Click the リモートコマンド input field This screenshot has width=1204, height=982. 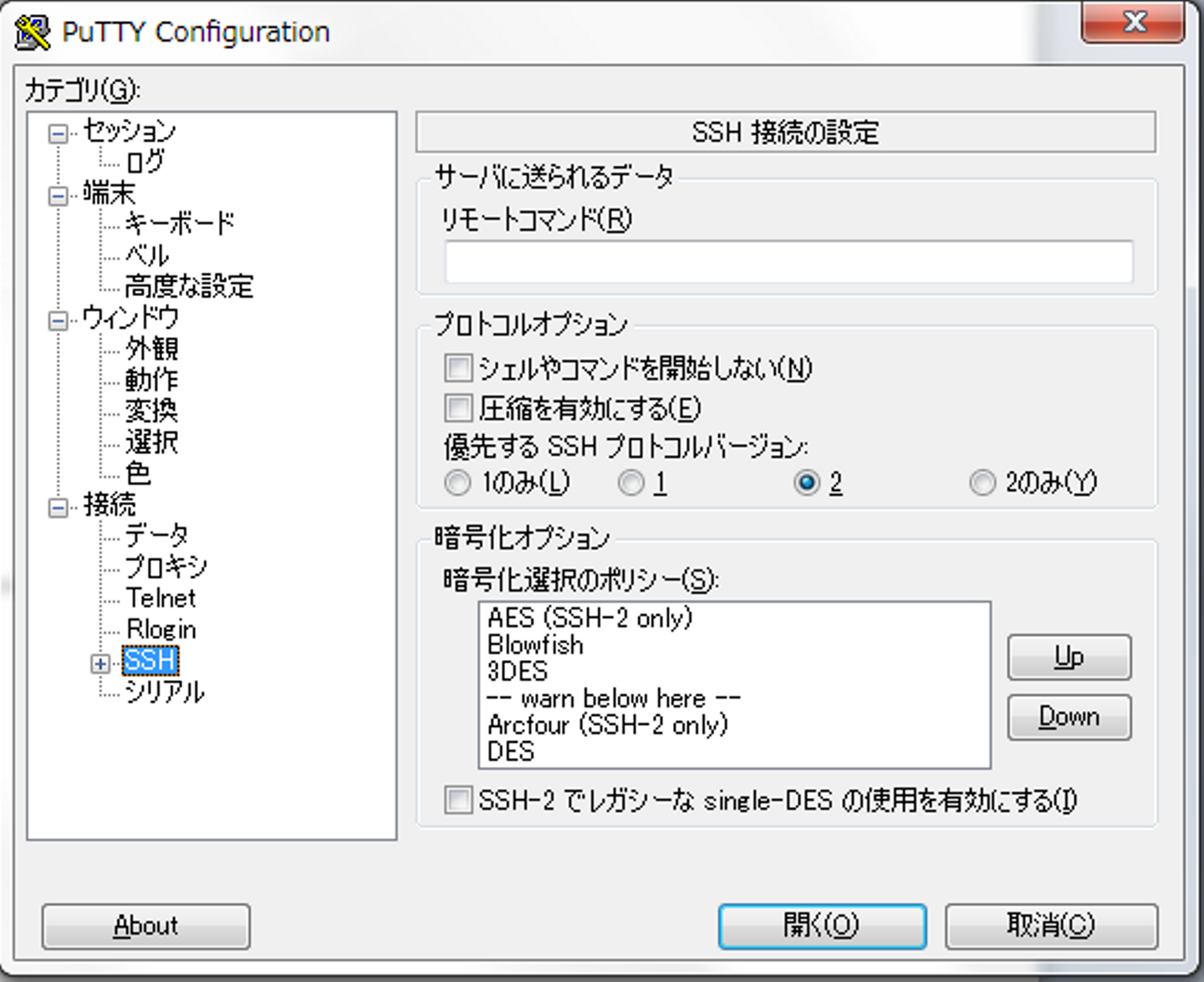(x=788, y=262)
